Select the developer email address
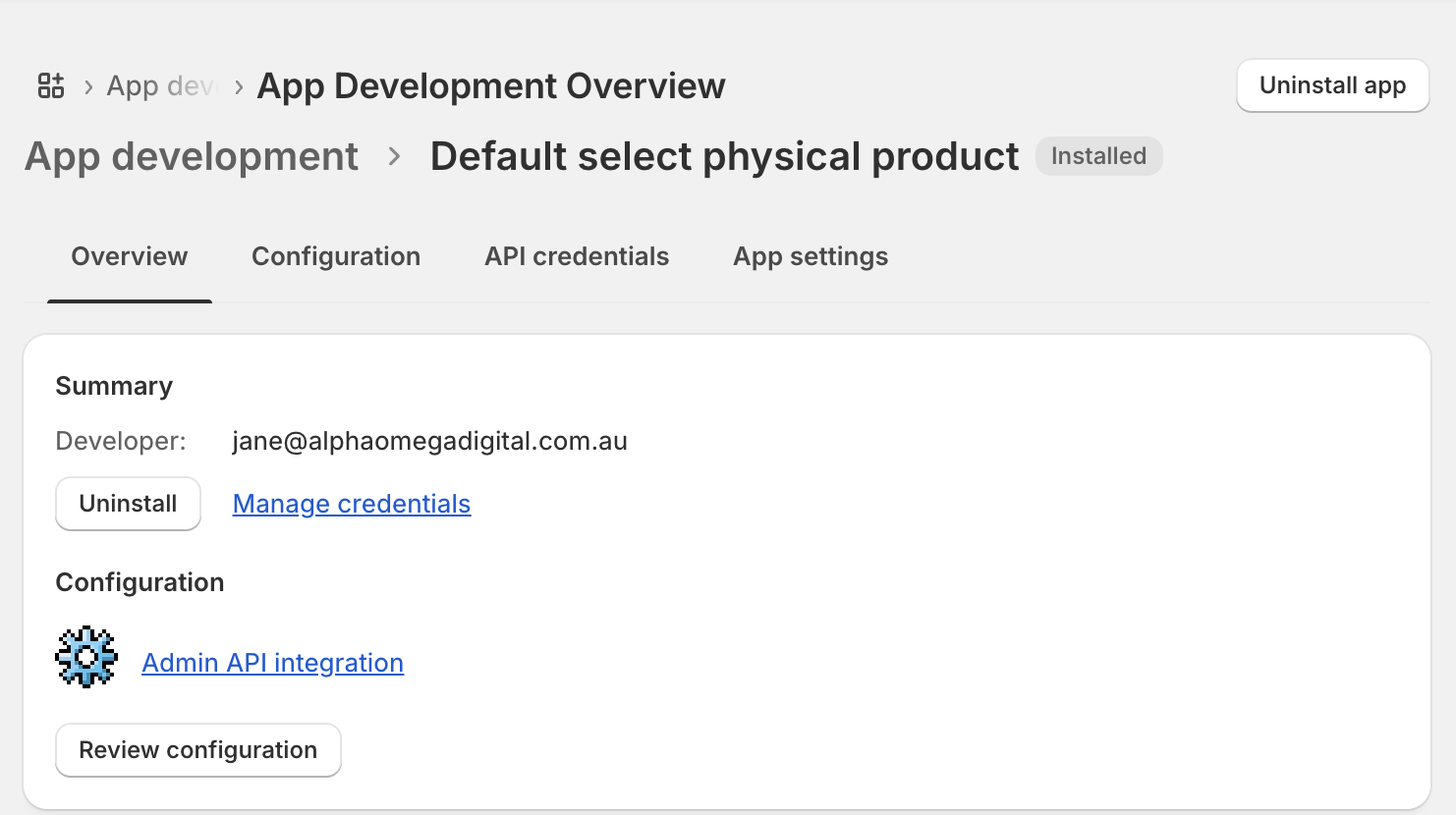This screenshot has width=1456, height=815. click(430, 441)
